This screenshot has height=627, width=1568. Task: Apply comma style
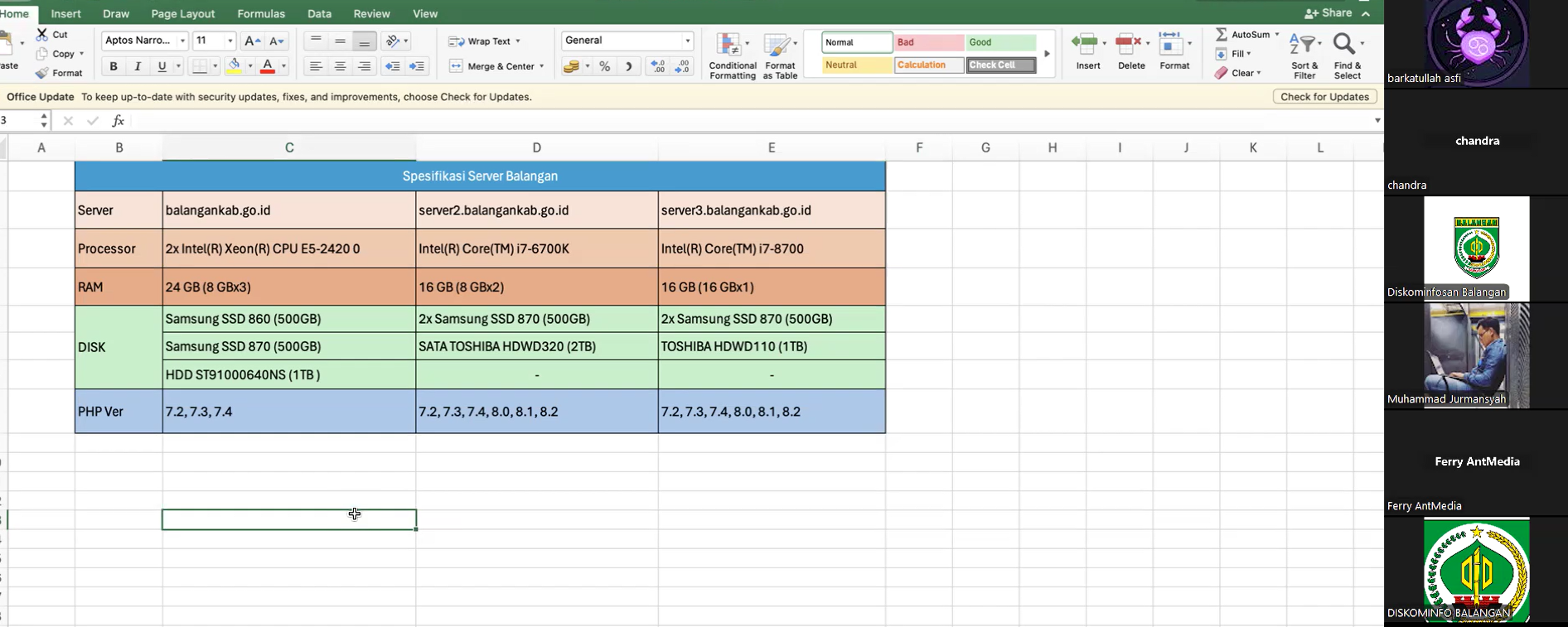pyautogui.click(x=629, y=66)
